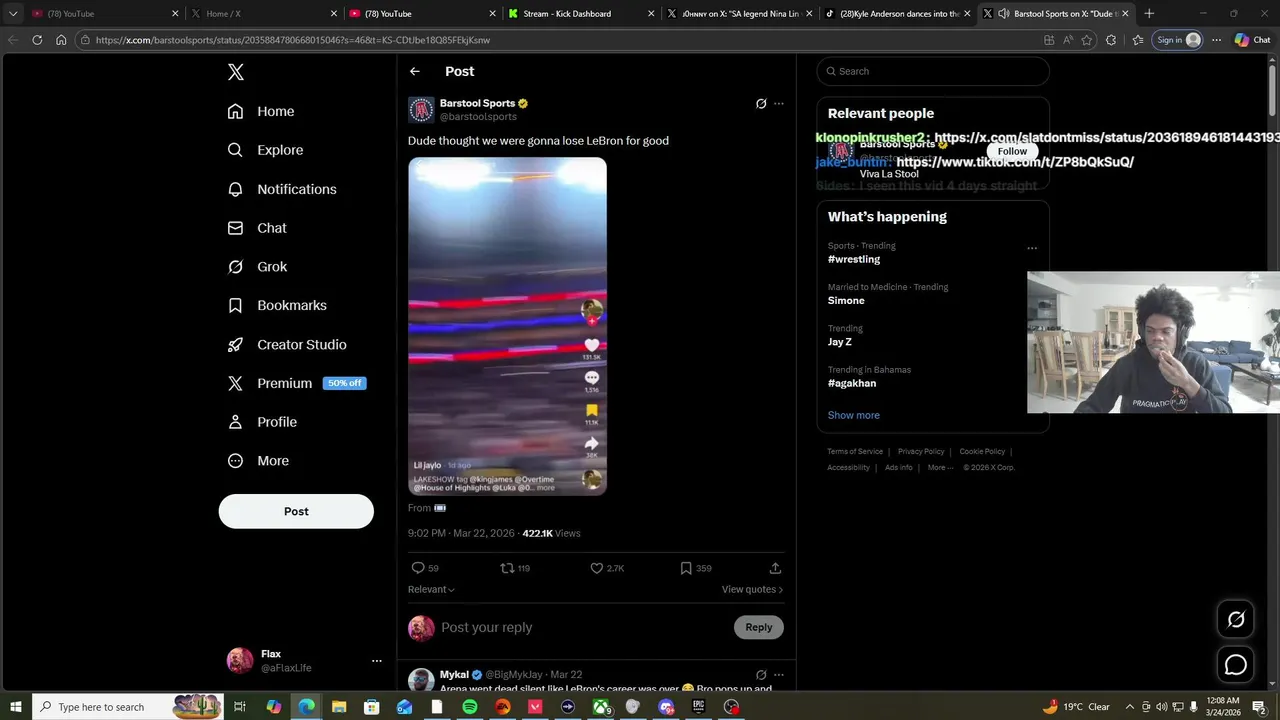Open floating Grok button at bottom right
Image resolution: width=1280 pixels, height=720 pixels.
point(1236,619)
